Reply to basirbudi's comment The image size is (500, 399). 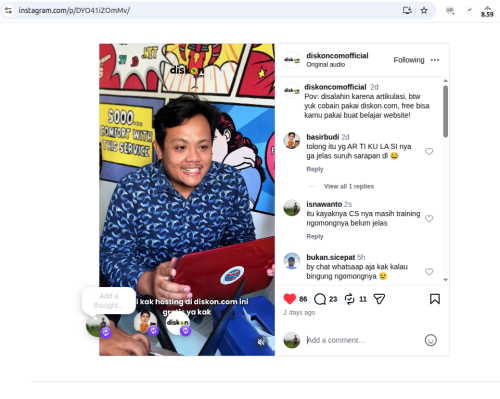315,169
